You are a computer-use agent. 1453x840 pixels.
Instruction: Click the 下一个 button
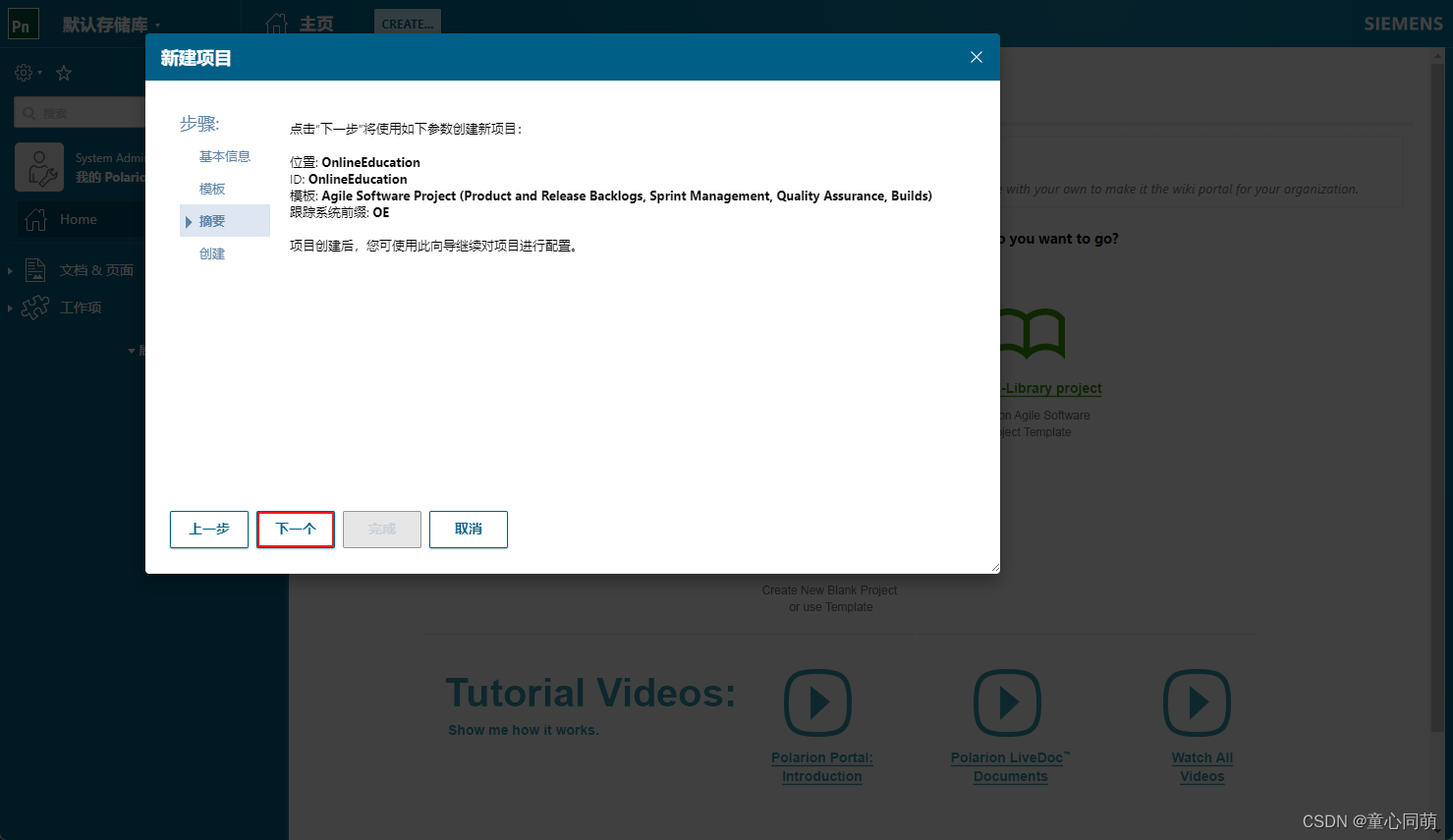point(296,530)
